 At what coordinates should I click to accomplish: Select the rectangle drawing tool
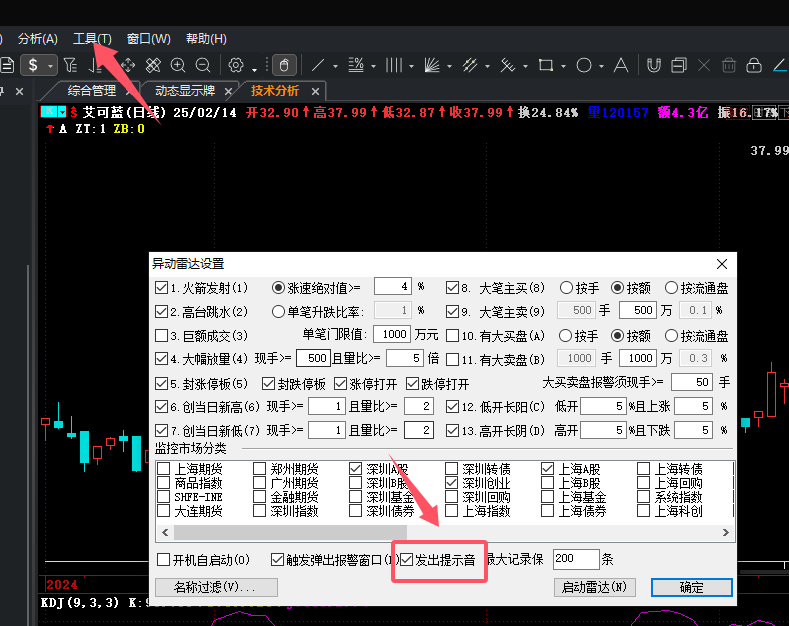tap(546, 65)
